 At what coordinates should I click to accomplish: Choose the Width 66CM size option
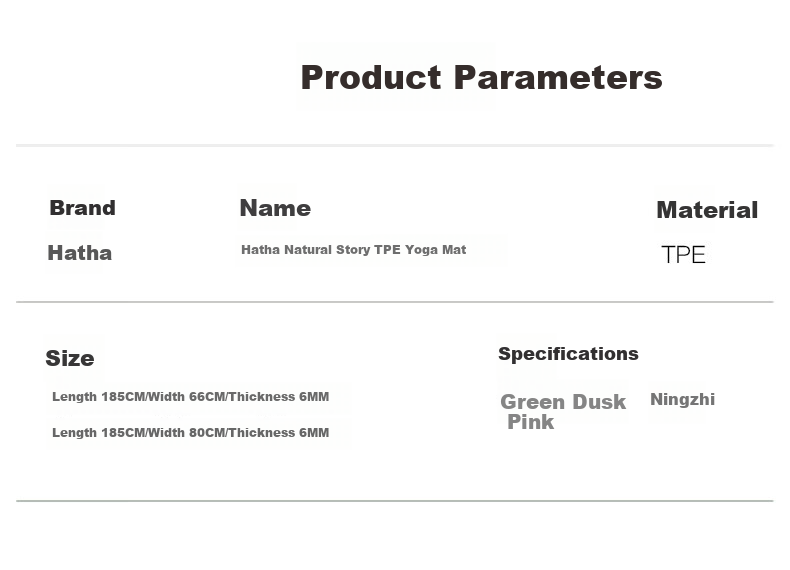pyautogui.click(x=190, y=397)
